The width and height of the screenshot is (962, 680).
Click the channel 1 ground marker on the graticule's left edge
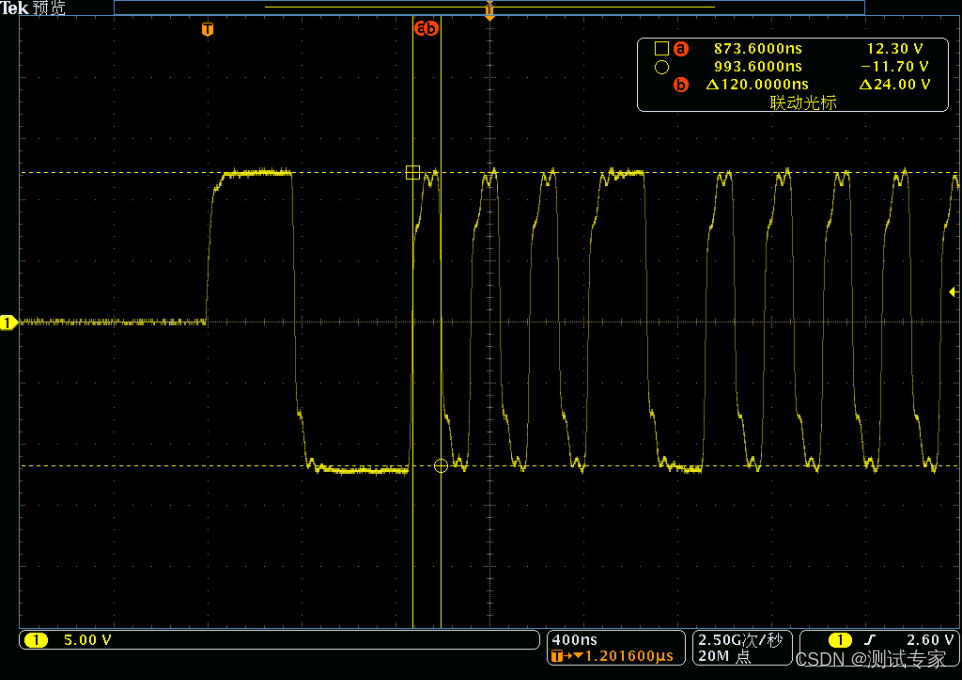click(9, 322)
